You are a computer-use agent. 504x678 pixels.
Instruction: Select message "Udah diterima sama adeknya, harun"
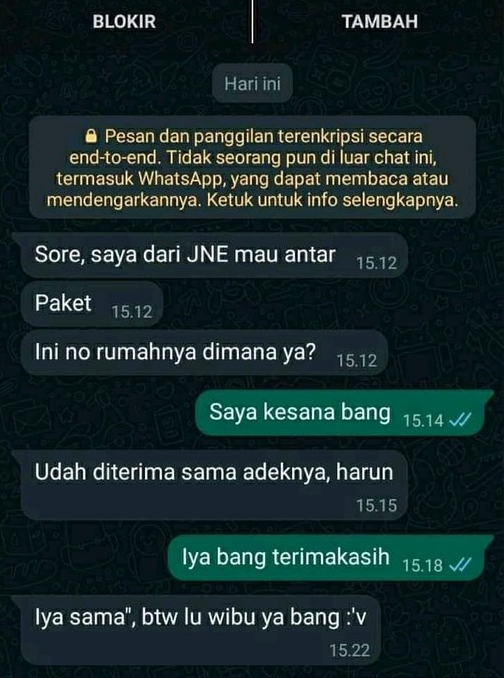[214, 485]
